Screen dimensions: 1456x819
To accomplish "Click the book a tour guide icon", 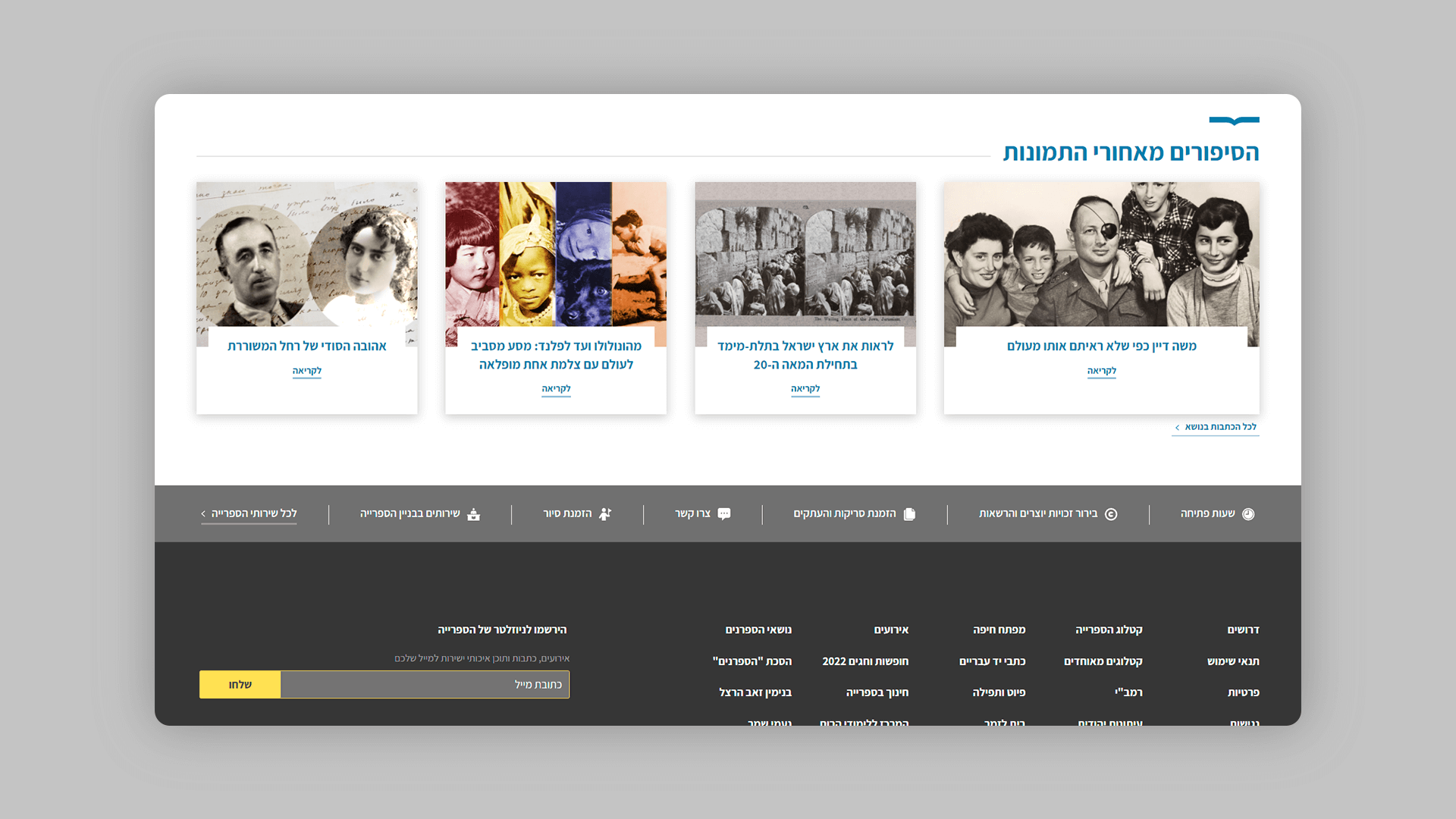I will [605, 514].
